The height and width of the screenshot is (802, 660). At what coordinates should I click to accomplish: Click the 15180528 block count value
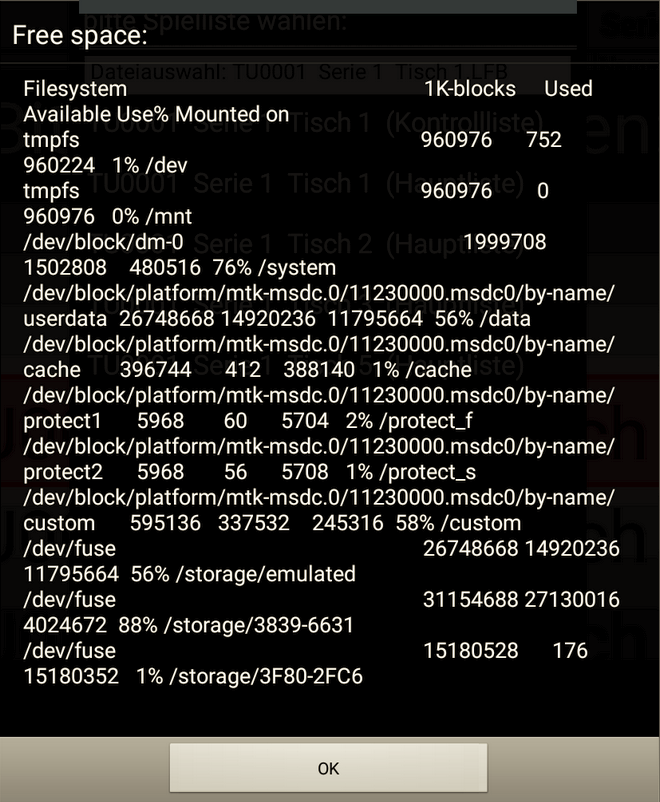click(x=470, y=651)
